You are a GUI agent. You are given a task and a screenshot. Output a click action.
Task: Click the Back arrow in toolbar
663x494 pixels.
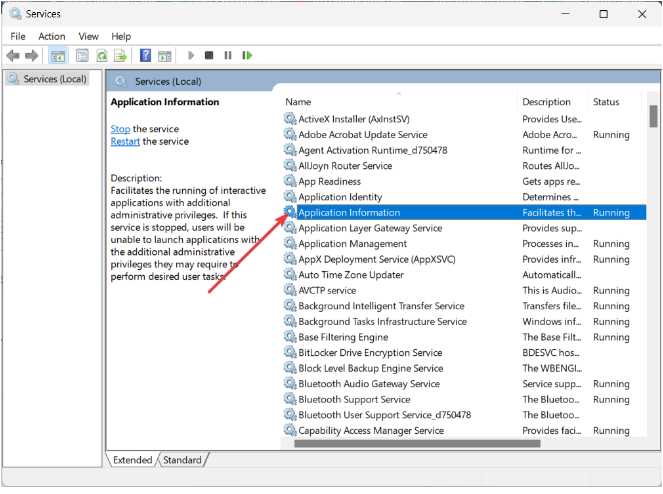click(14, 56)
